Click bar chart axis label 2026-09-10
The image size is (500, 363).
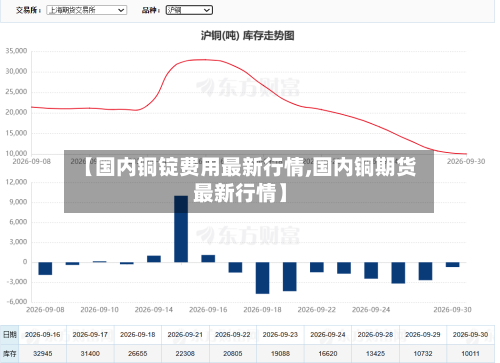click(99, 310)
